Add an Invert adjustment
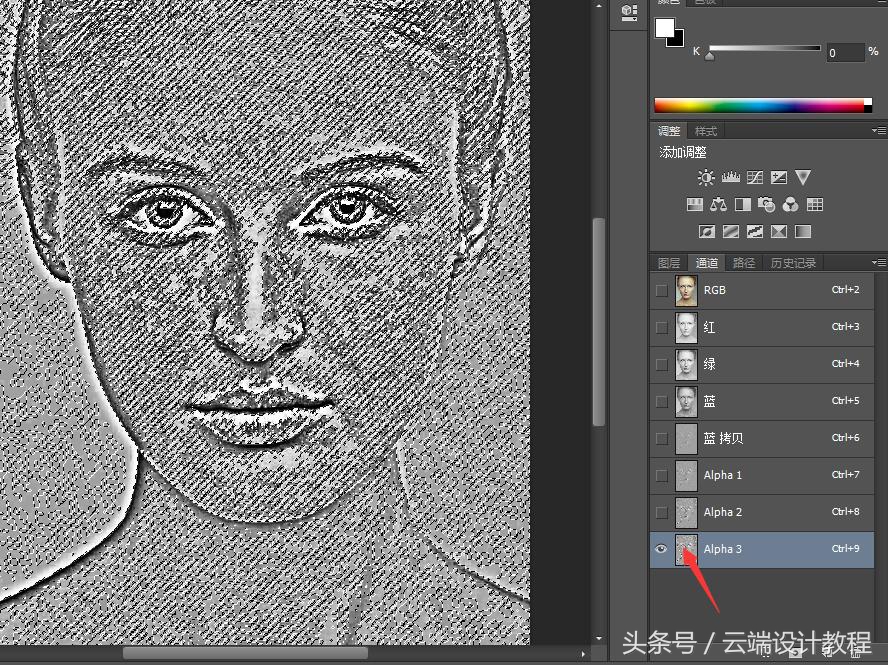Viewport: 888px width, 665px height. (x=706, y=232)
